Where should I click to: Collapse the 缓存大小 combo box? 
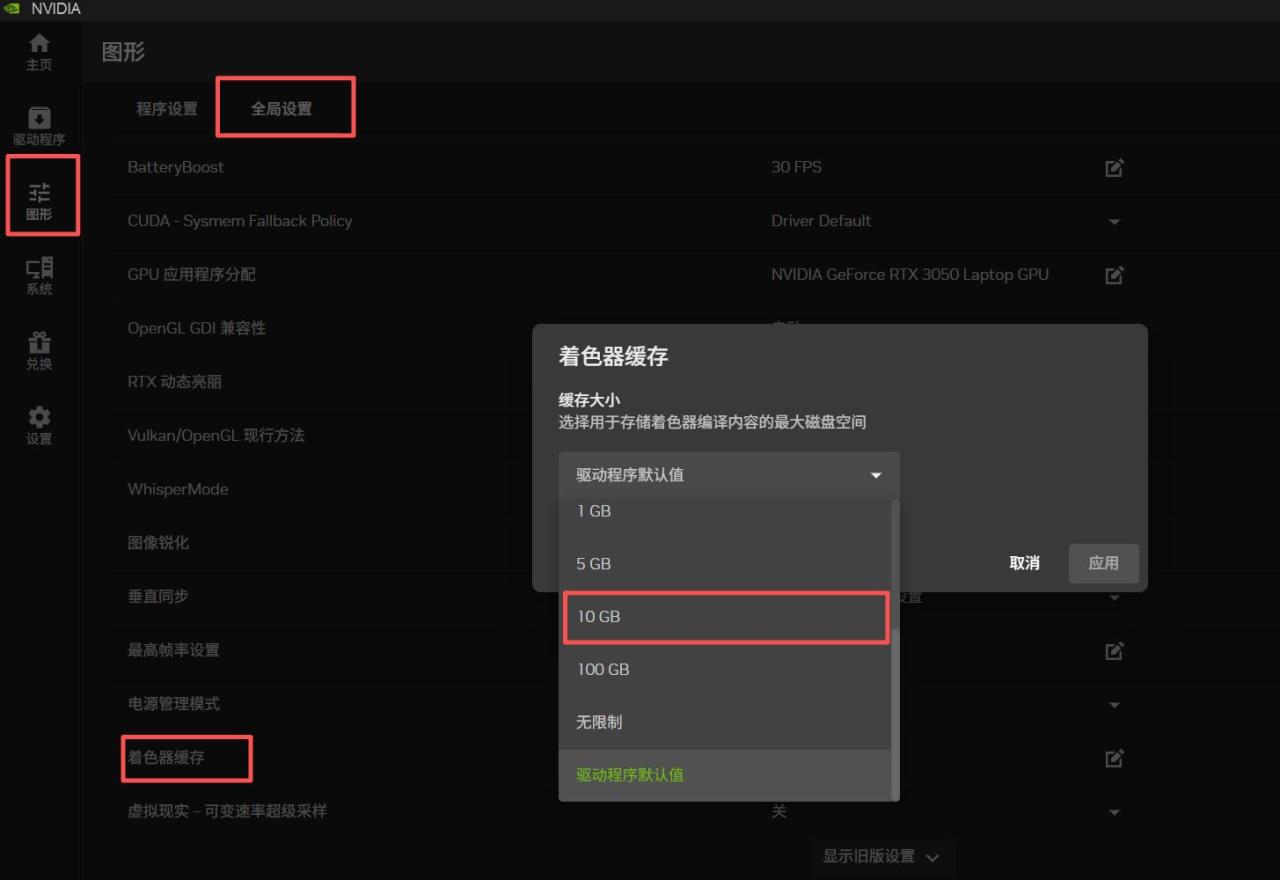(729, 475)
